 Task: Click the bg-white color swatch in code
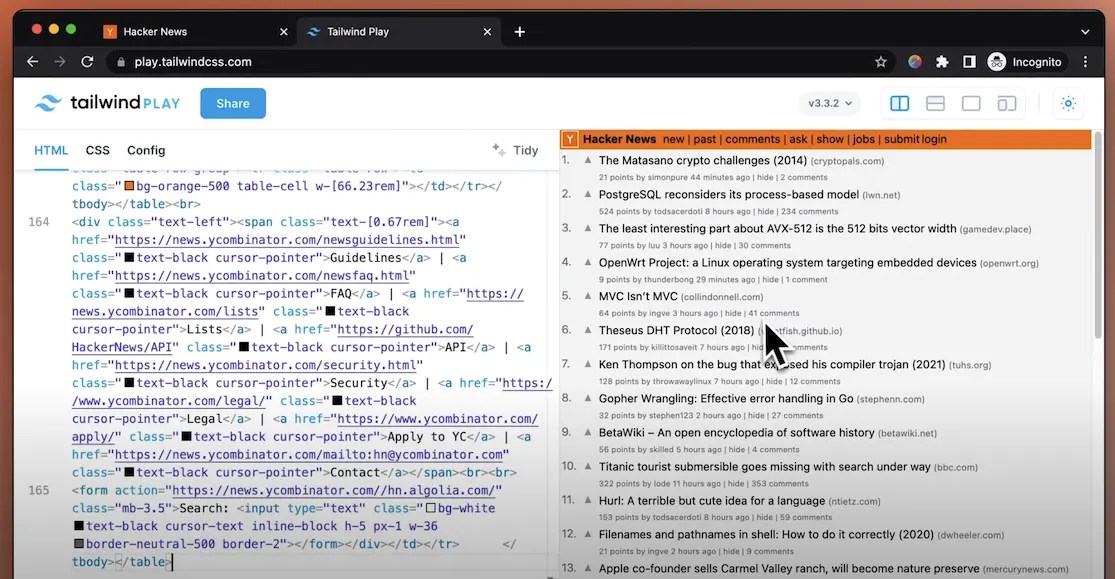coord(430,508)
